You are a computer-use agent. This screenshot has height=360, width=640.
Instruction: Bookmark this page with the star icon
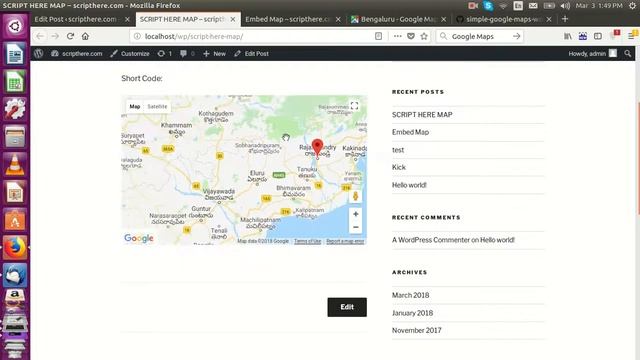coord(424,36)
